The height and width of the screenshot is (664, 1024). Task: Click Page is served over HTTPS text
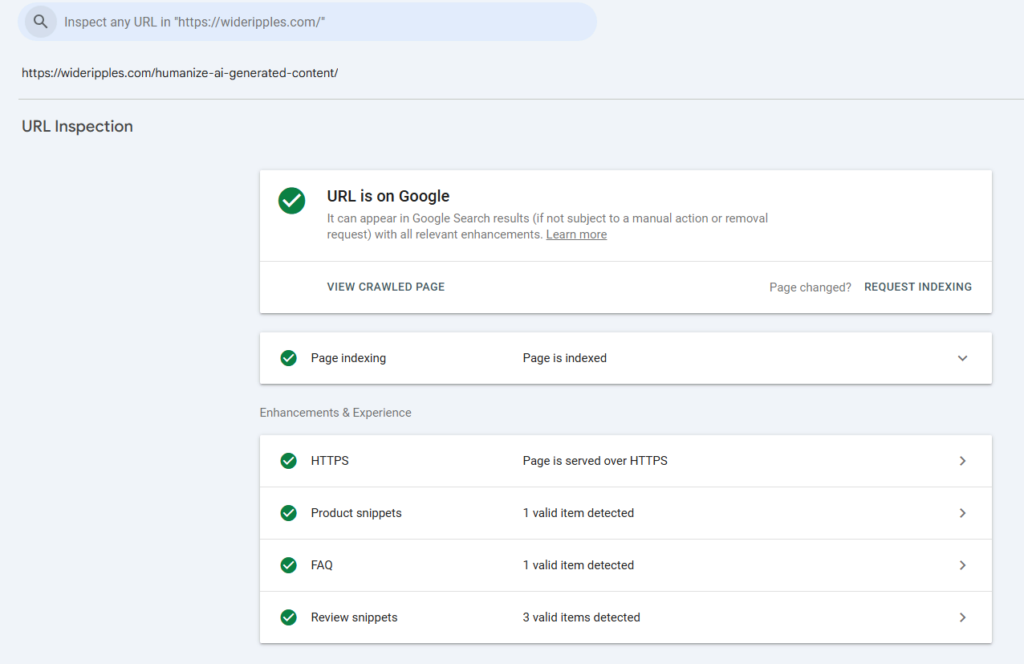(x=595, y=461)
